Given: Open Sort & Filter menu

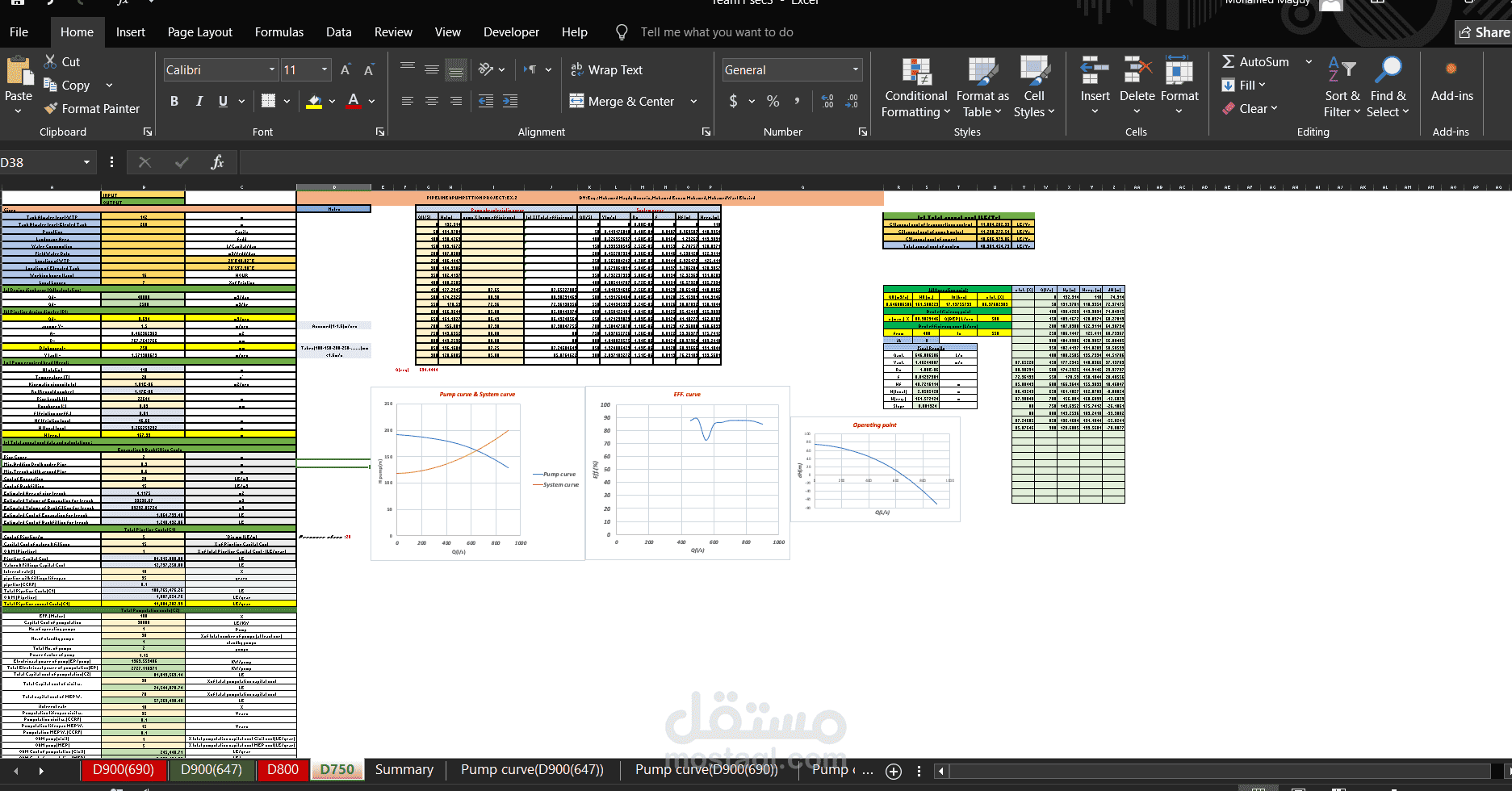Looking at the screenshot, I should 1342,87.
